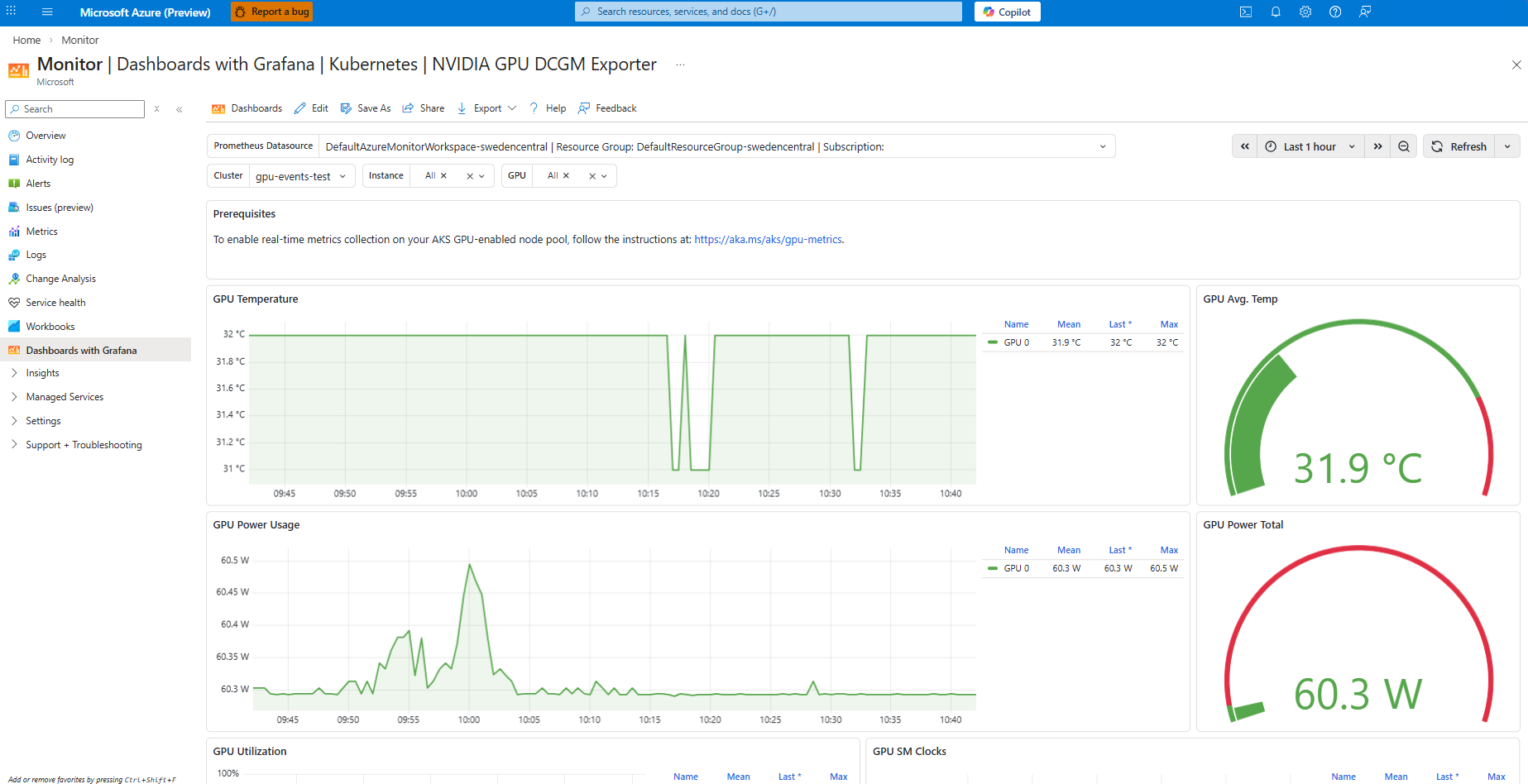This screenshot has height=784, width=1528.
Task: Open Copilot
Action: (x=1007, y=12)
